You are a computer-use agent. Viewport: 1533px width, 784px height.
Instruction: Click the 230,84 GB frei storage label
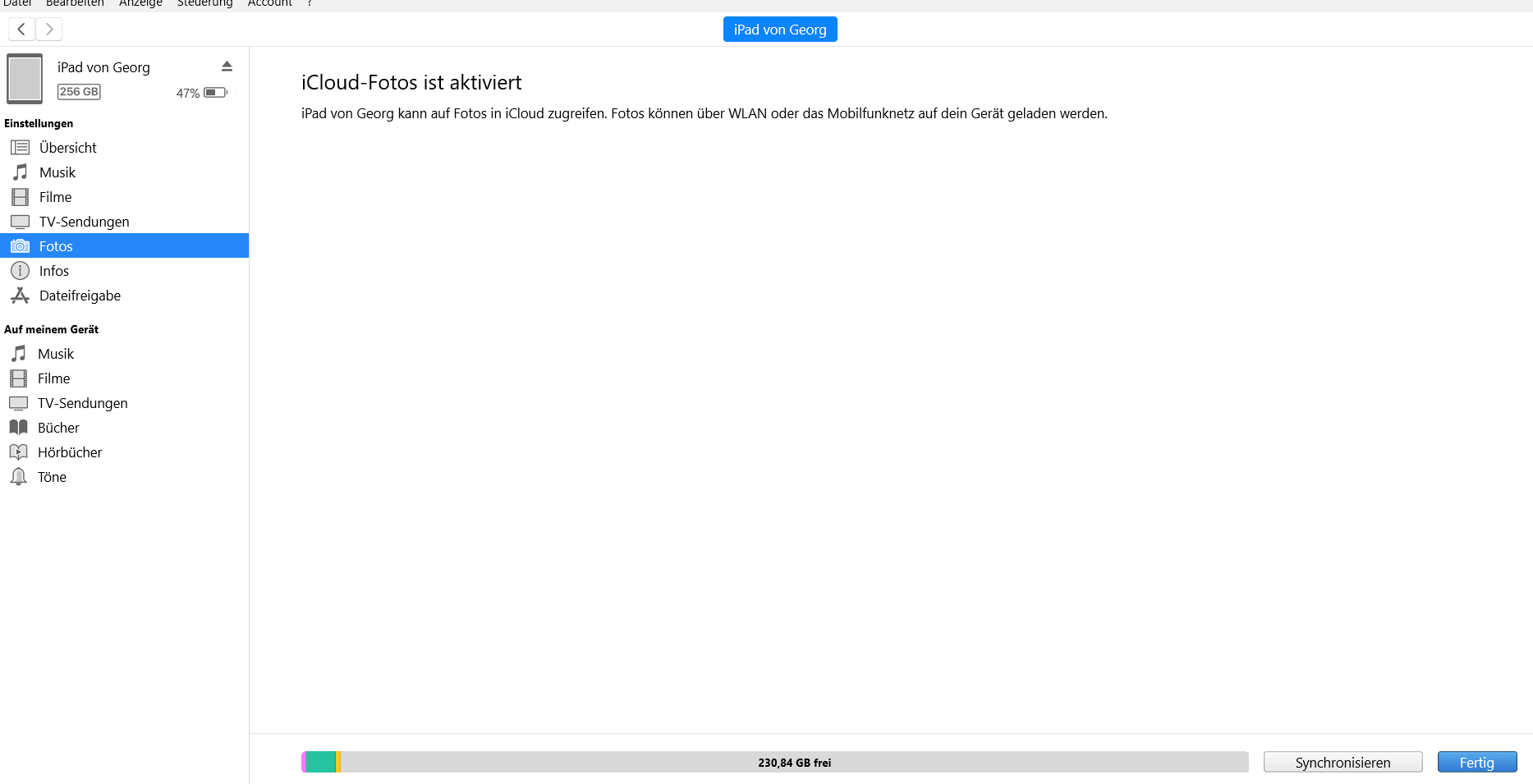tap(795, 763)
